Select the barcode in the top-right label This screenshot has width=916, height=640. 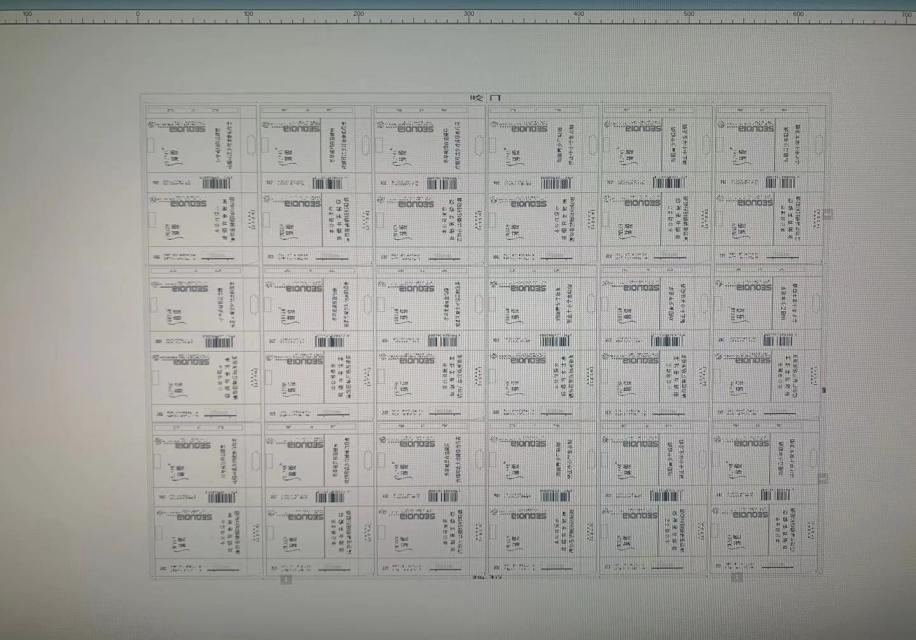coord(780,182)
